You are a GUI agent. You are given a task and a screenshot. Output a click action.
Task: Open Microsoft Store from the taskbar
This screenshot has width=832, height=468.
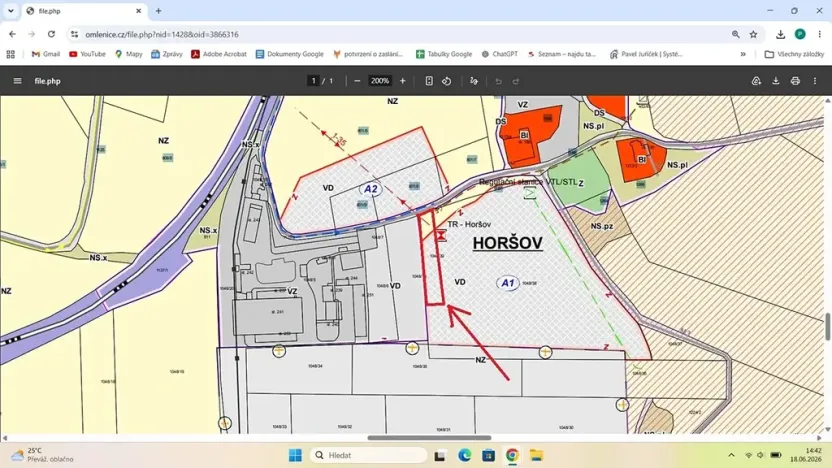click(488, 455)
